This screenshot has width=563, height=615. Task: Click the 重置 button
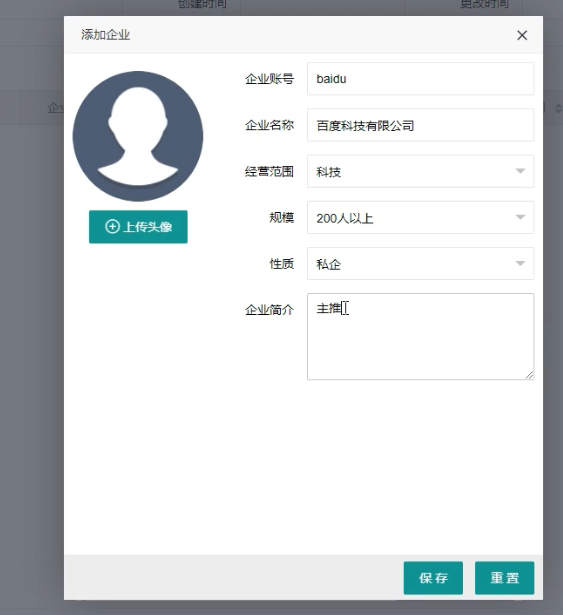tap(505, 578)
